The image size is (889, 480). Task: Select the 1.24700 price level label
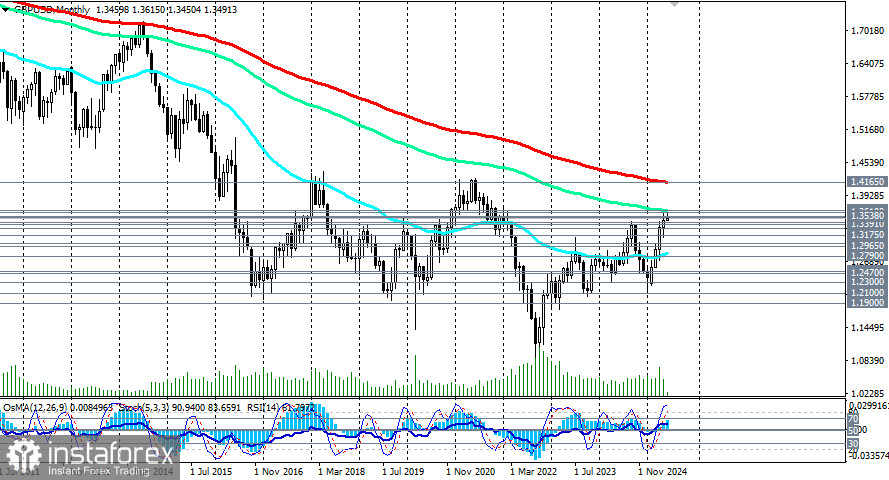tap(867, 273)
